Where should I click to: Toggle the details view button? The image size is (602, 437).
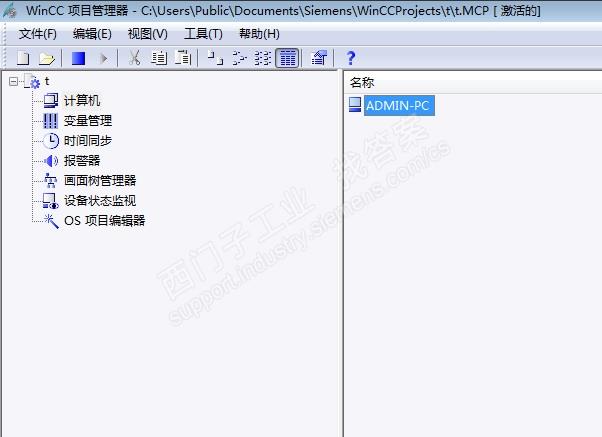(287, 58)
